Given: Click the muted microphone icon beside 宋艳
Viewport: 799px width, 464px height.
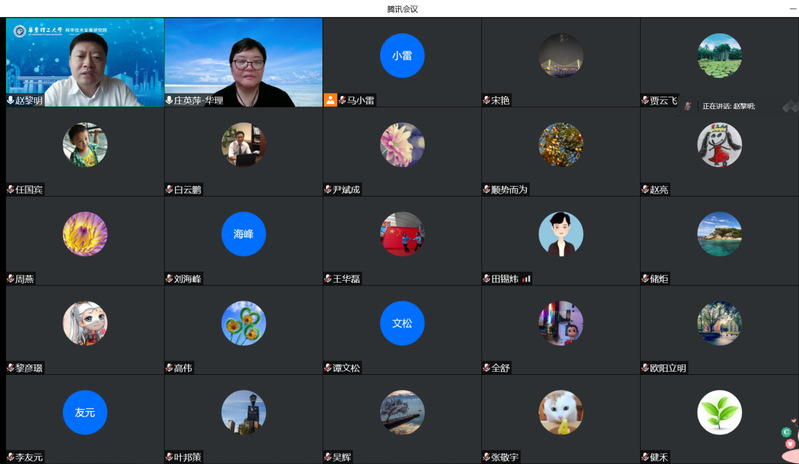Looking at the screenshot, I should tap(486, 101).
